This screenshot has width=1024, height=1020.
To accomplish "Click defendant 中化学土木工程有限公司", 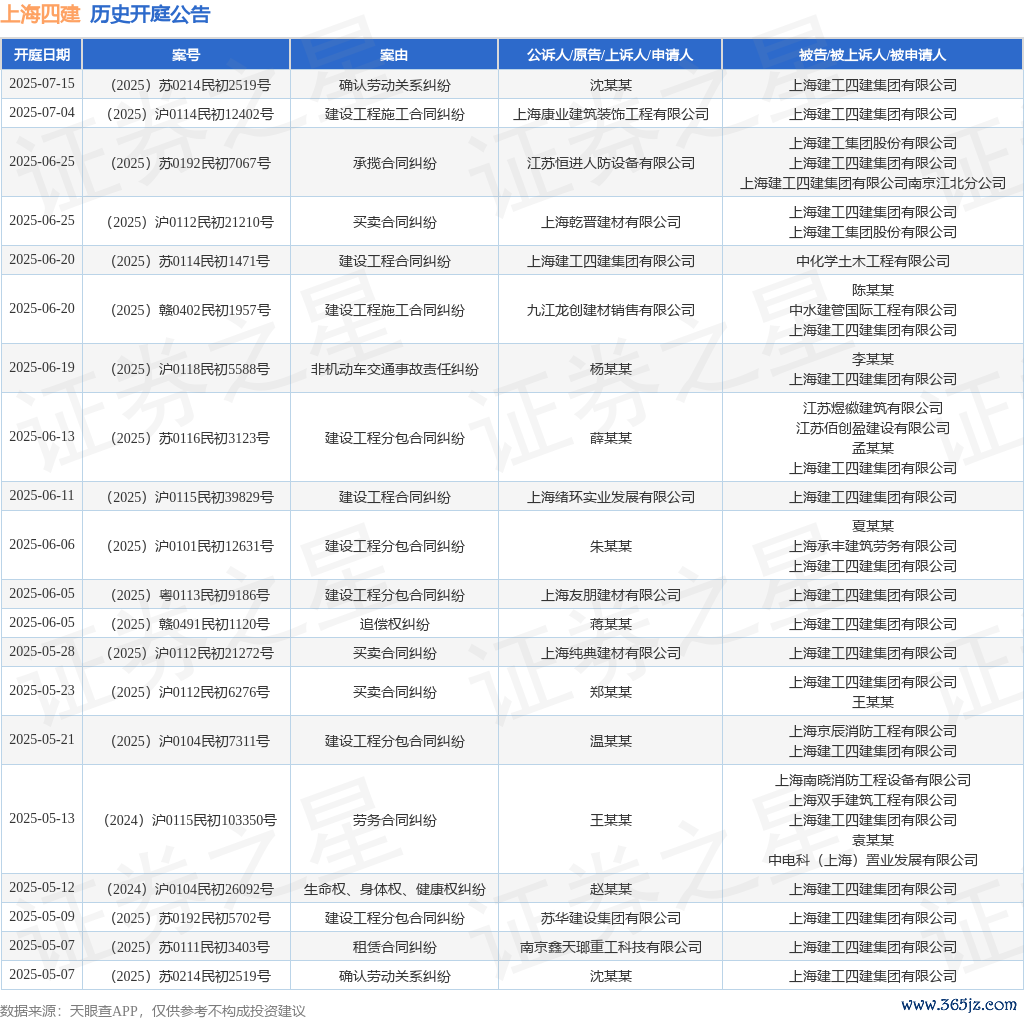I will coord(872,261).
